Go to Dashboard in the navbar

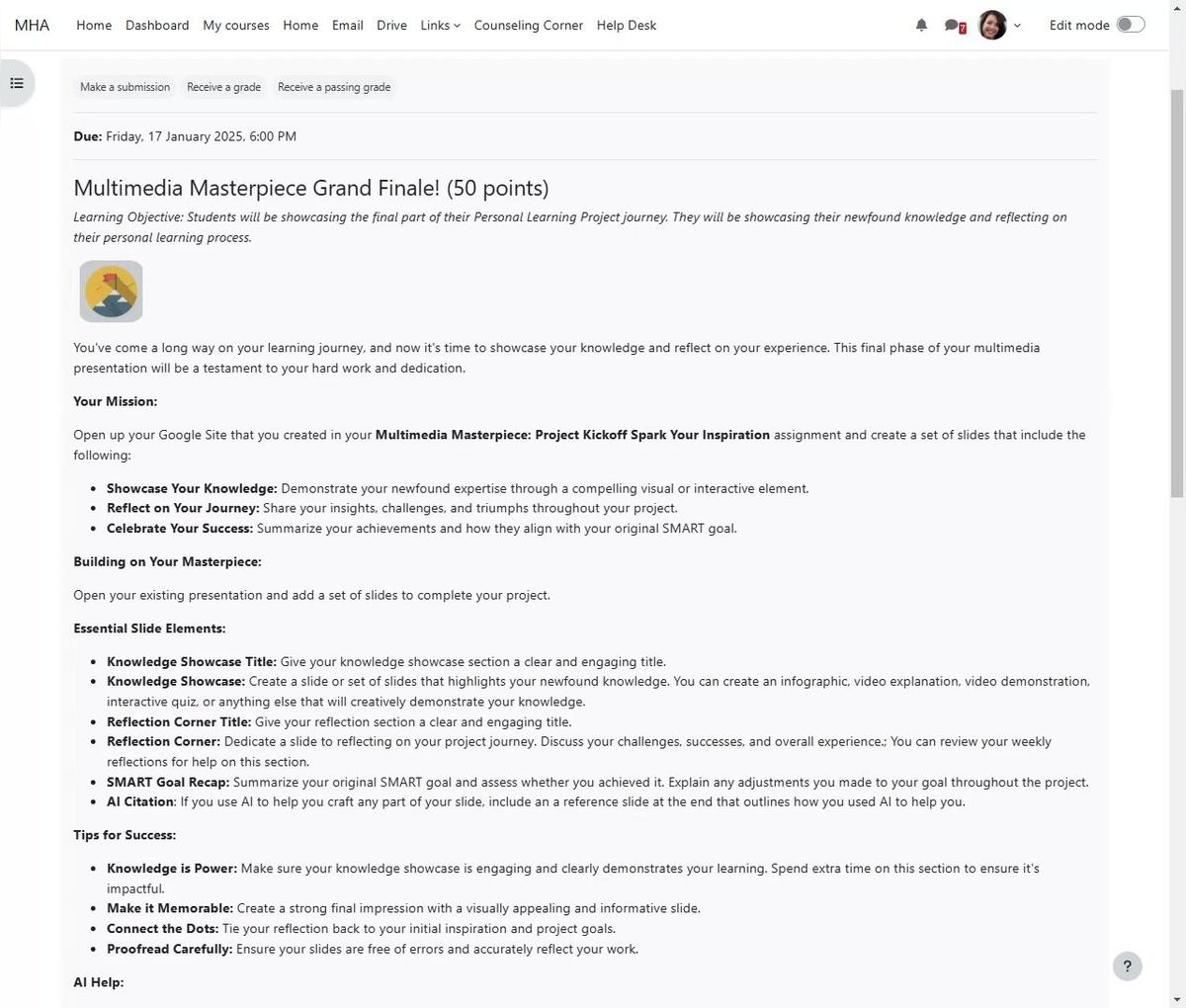[x=157, y=26]
